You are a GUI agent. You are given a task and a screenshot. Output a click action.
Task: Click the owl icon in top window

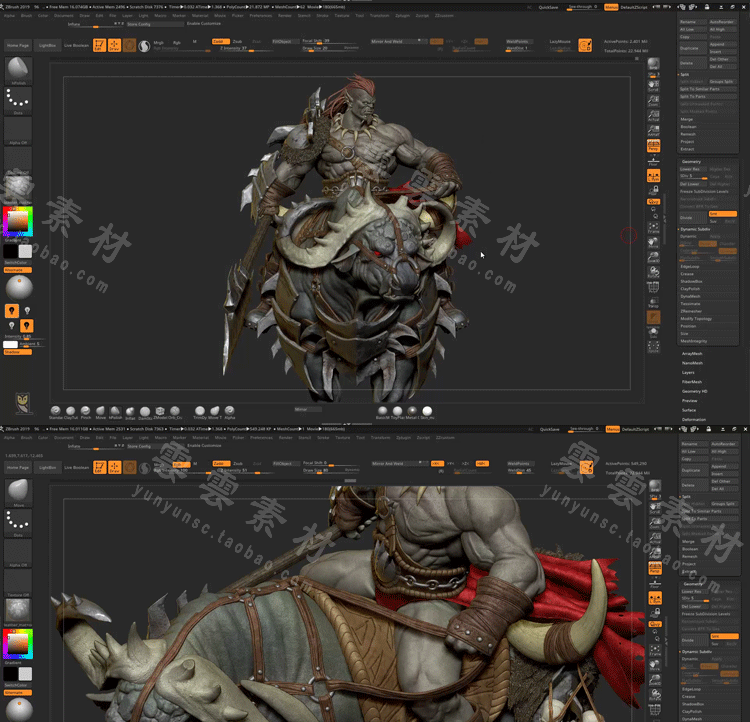coord(22,402)
